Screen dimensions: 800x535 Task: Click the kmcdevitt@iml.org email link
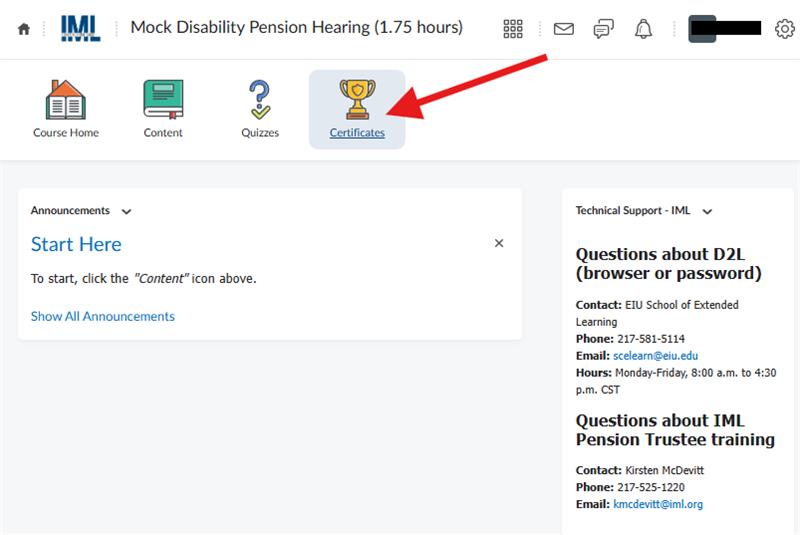click(x=658, y=504)
